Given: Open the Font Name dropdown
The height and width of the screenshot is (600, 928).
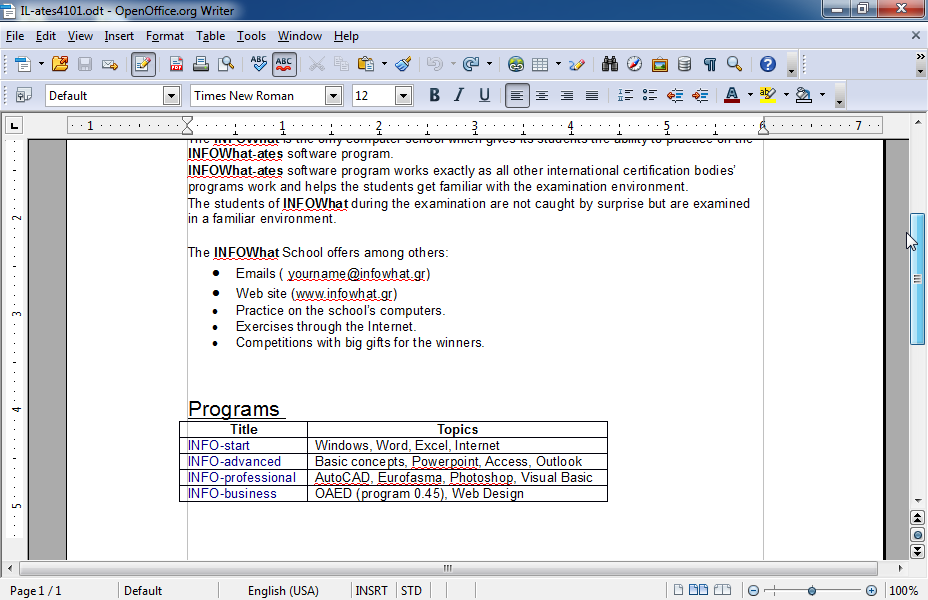Looking at the screenshot, I should (x=332, y=95).
